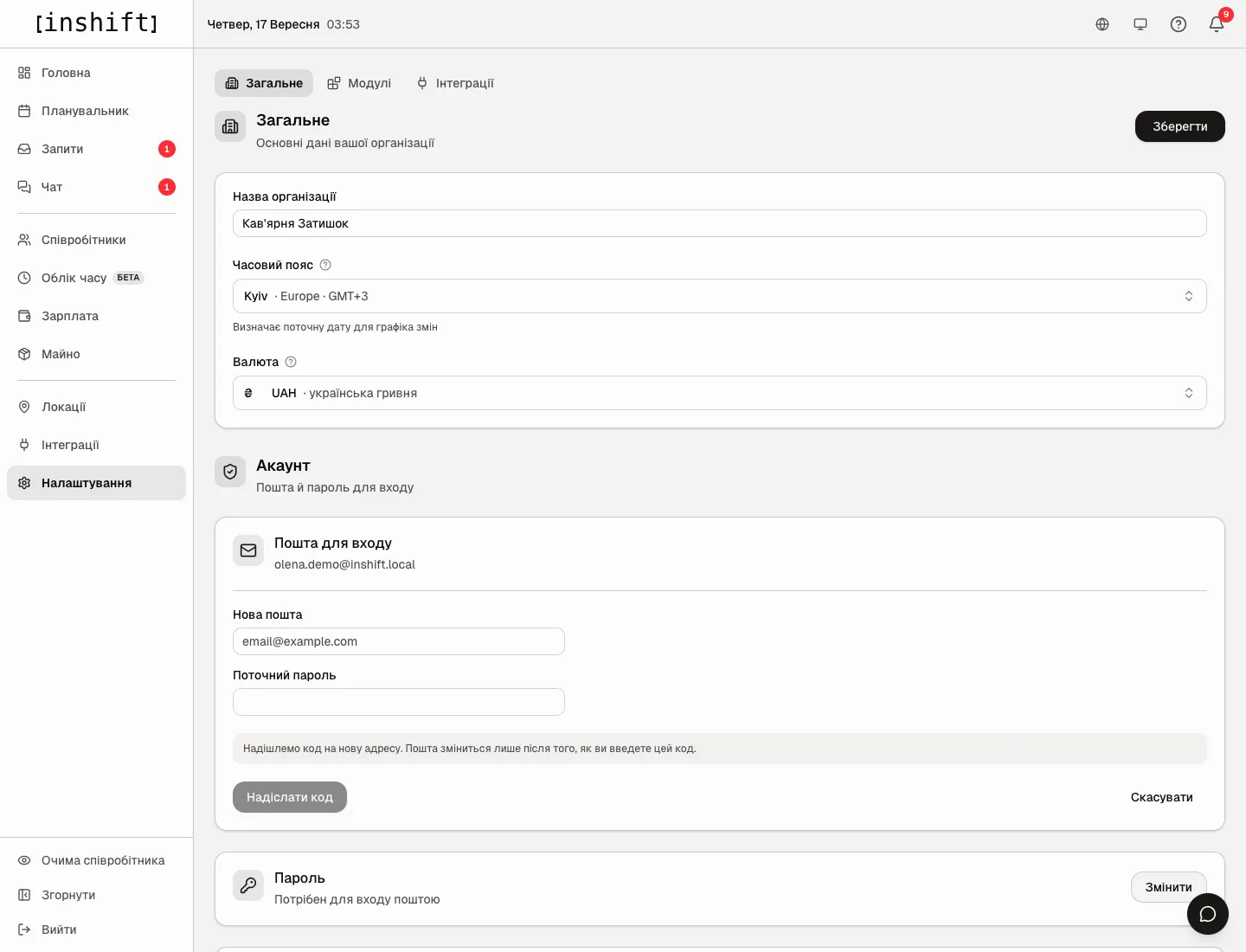Click the Нова пошта input field

(399, 641)
